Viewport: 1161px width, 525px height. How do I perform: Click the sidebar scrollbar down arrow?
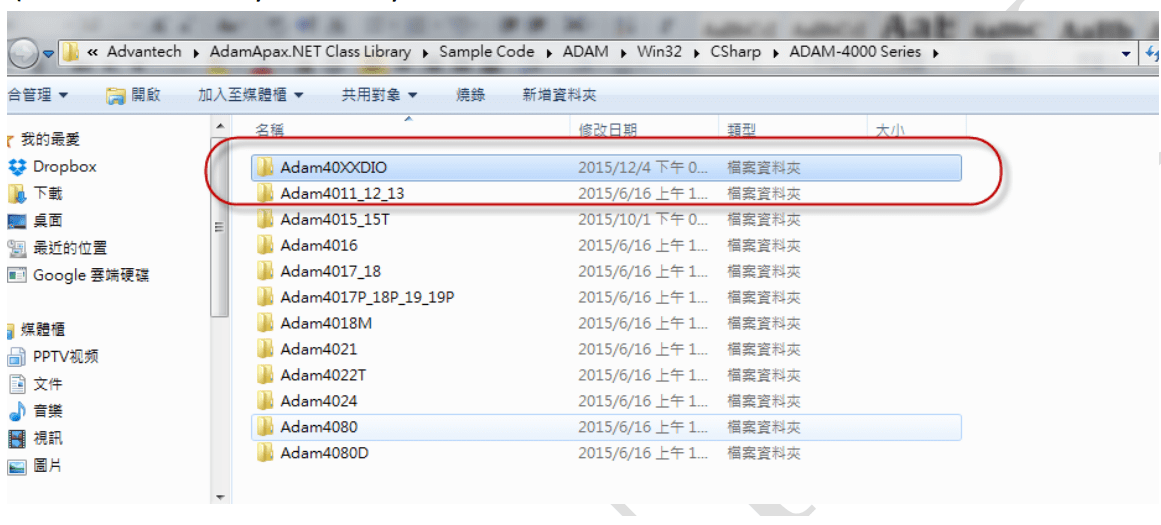220,497
